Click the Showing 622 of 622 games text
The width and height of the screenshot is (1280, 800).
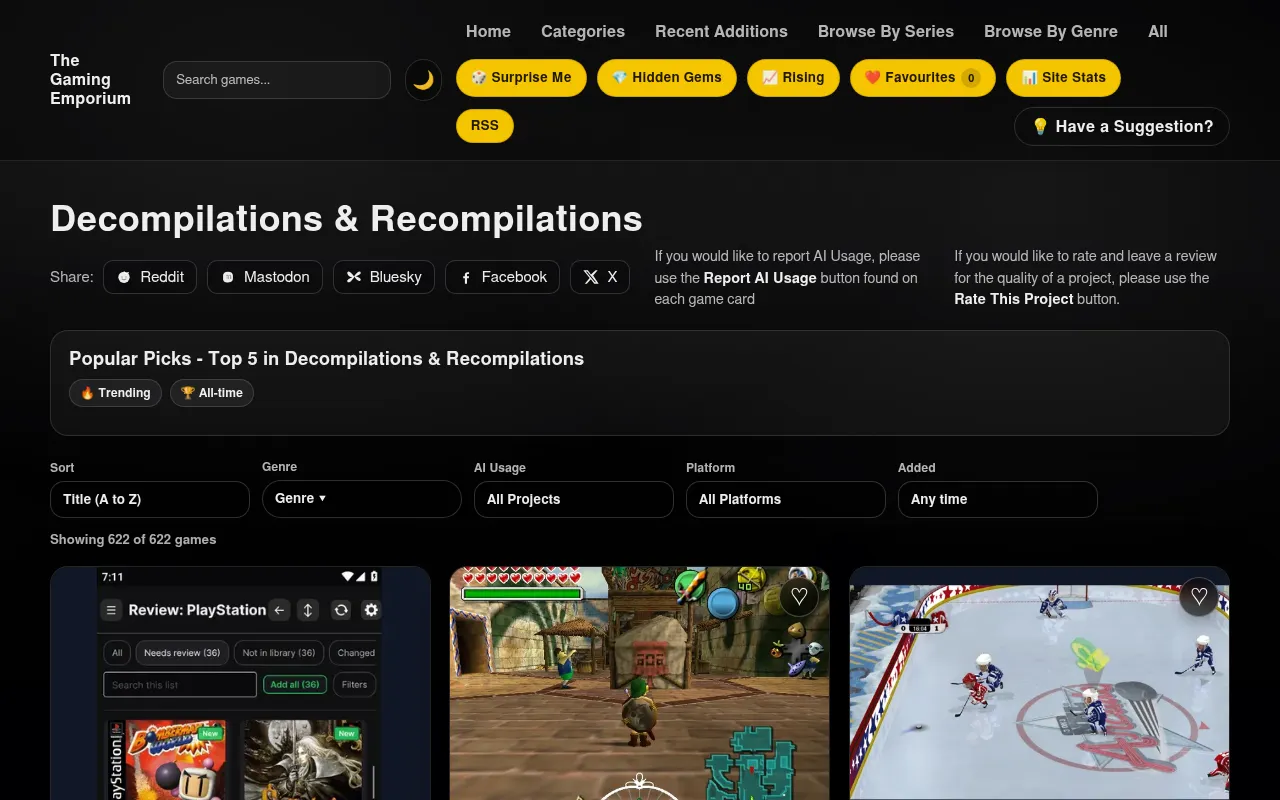[133, 539]
